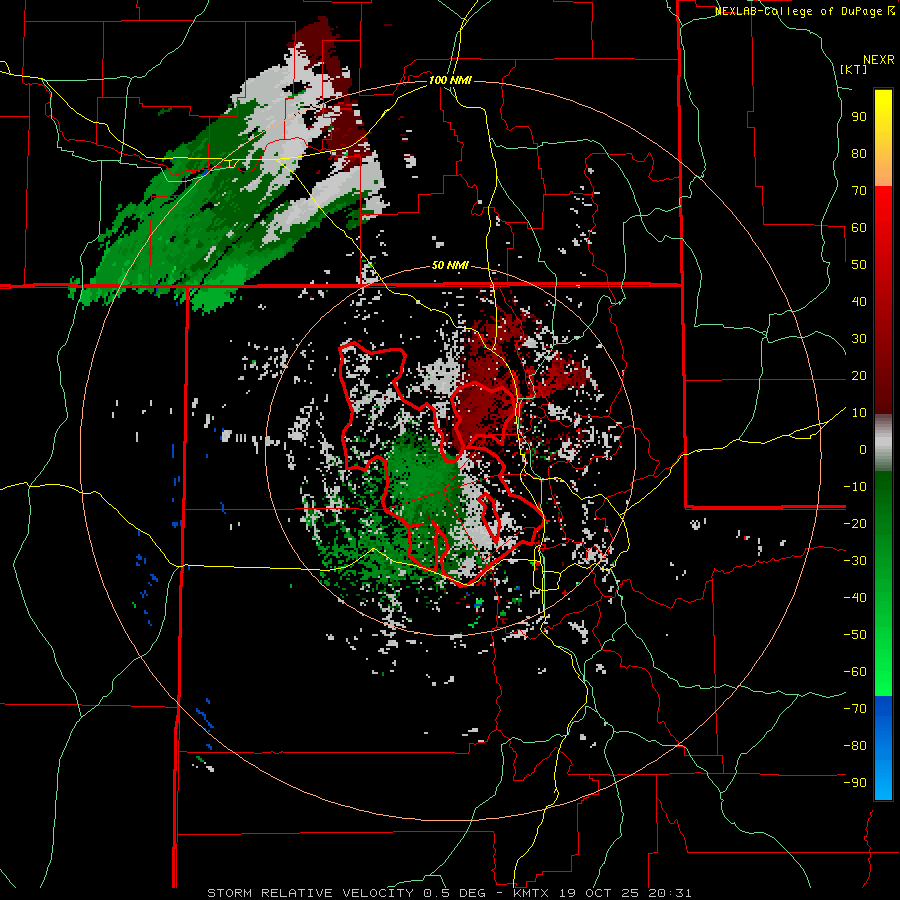This screenshot has height=900, width=900.
Task: Click the positive 70 legend value
Action: [x=859, y=191]
